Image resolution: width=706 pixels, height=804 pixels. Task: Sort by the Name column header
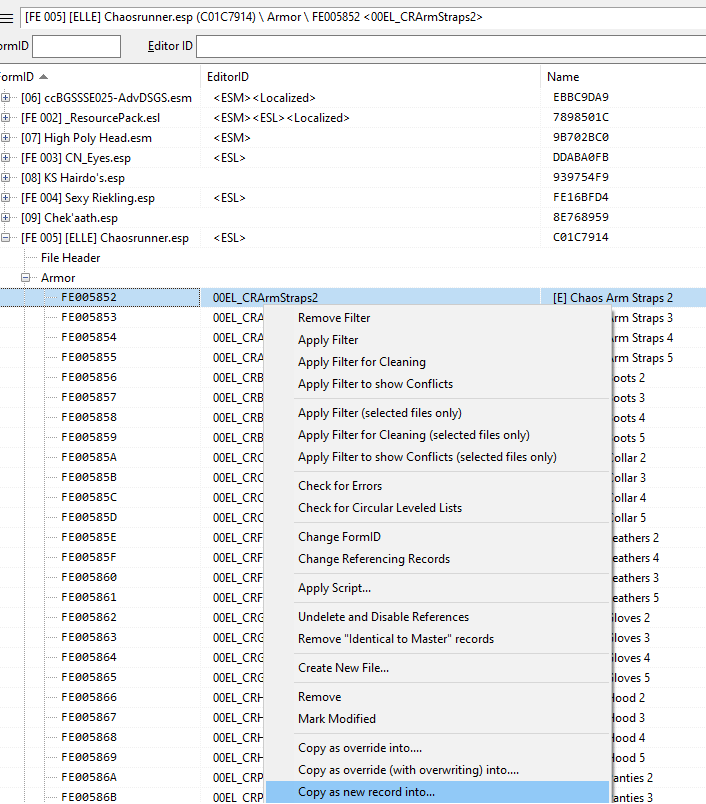coord(563,77)
